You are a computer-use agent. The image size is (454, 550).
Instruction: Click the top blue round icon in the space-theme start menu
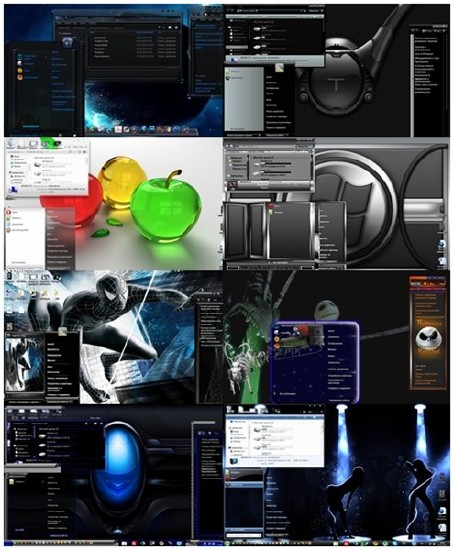(20, 56)
